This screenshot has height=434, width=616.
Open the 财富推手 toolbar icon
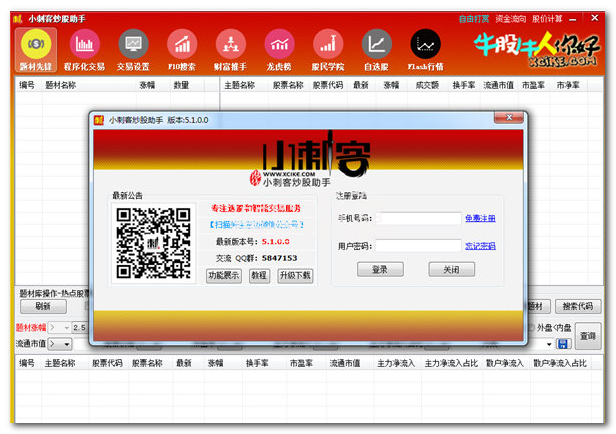point(231,49)
